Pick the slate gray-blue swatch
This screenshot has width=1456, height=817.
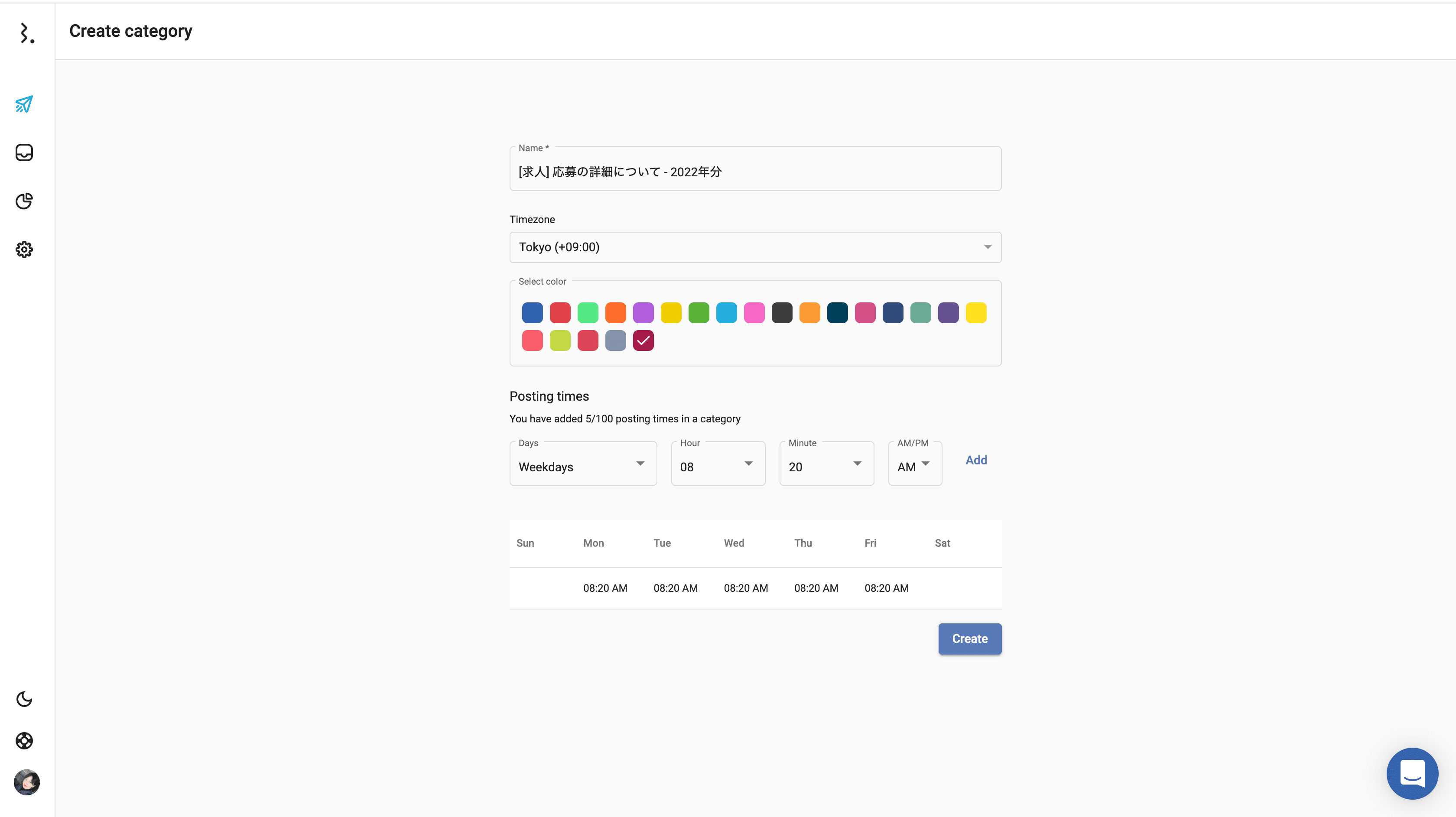pyautogui.click(x=615, y=340)
